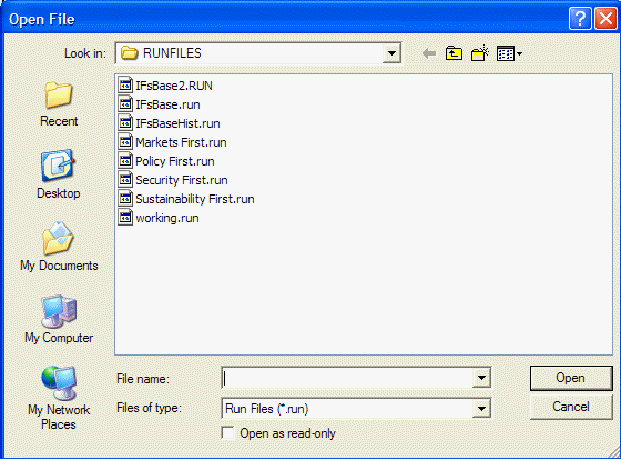Select the IFsBase2.RUN file
Viewport: 621px width, 459px height.
click(173, 85)
